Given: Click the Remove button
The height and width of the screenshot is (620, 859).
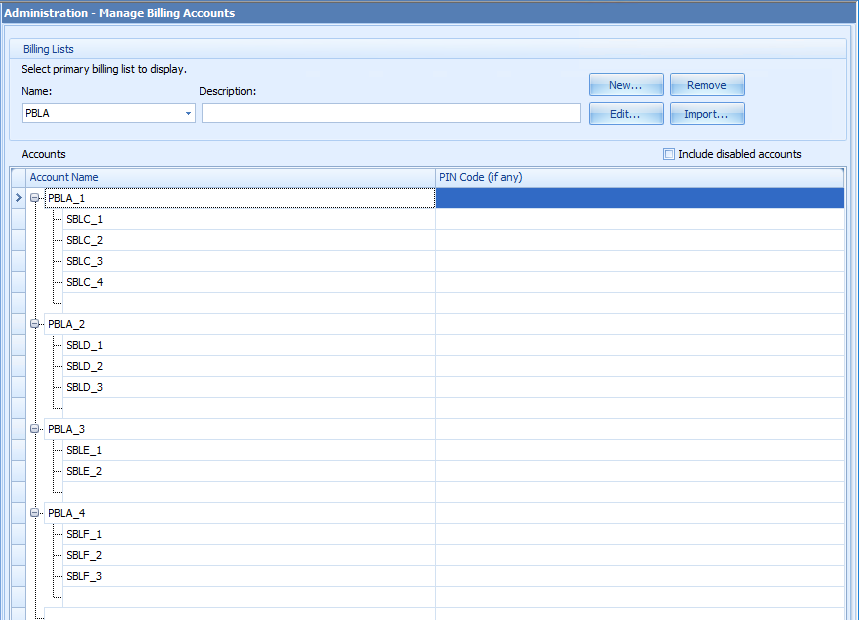Looking at the screenshot, I should [x=707, y=84].
